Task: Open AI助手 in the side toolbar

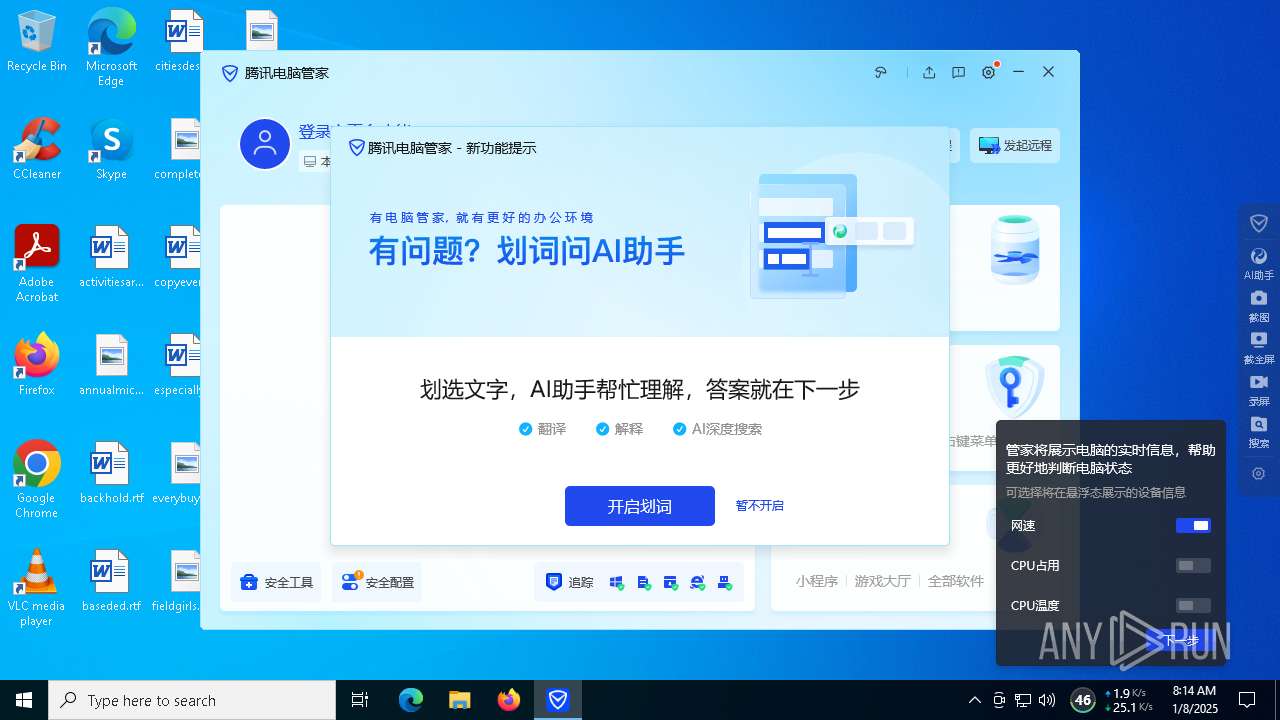Action: [1259, 264]
